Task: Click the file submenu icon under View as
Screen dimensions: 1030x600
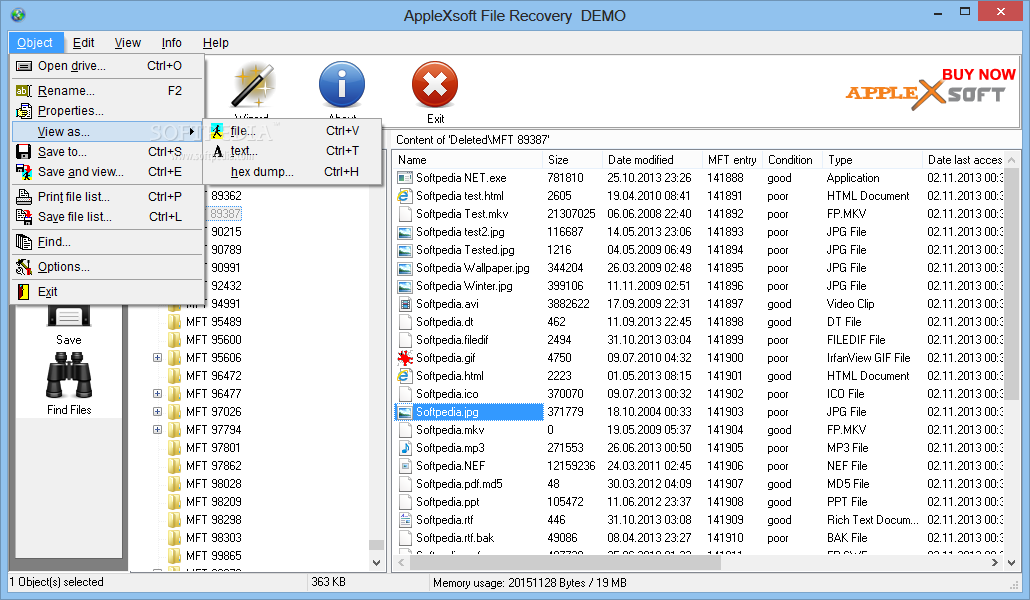Action: click(x=217, y=131)
